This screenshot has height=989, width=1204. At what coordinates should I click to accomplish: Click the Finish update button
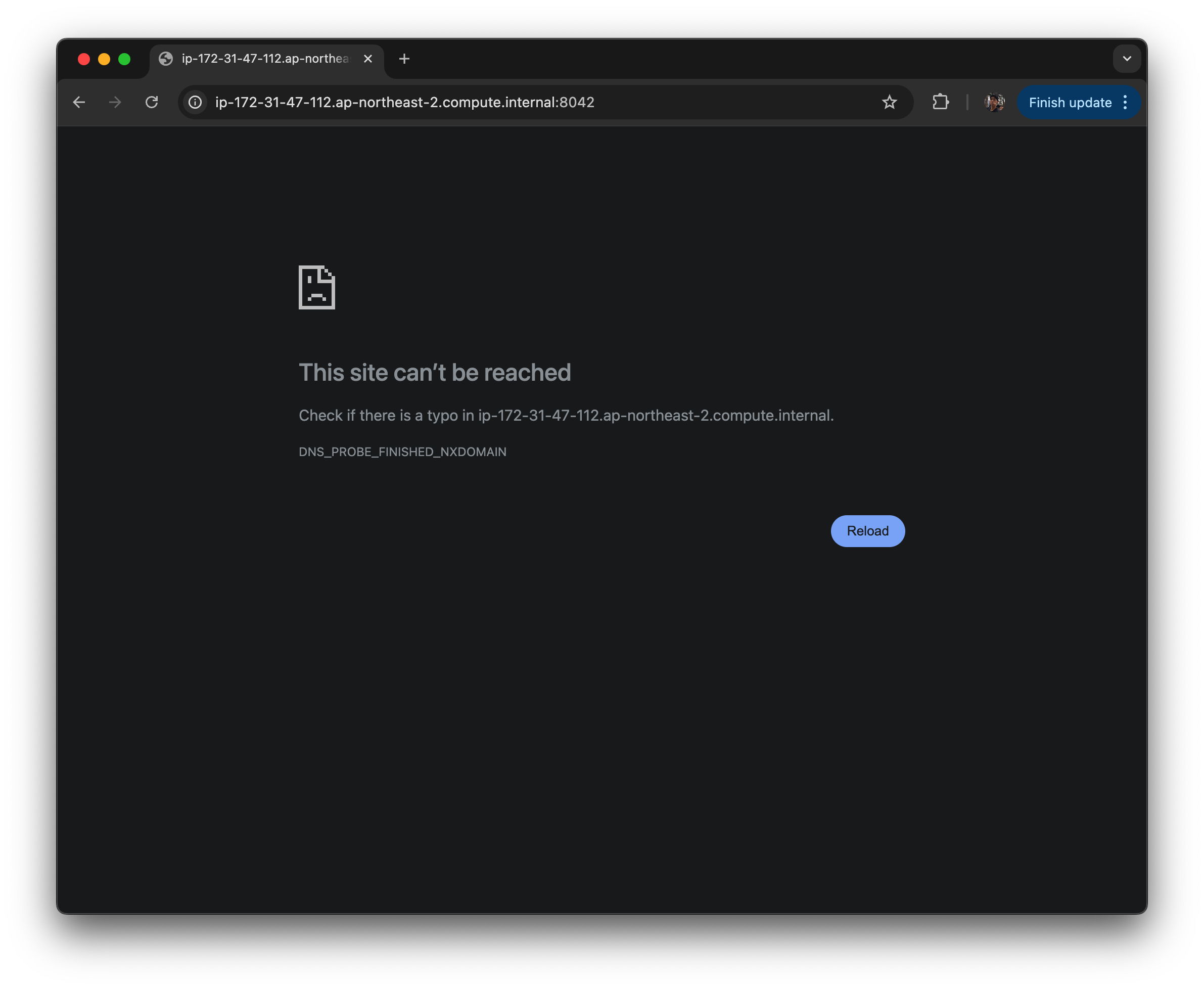(1070, 103)
